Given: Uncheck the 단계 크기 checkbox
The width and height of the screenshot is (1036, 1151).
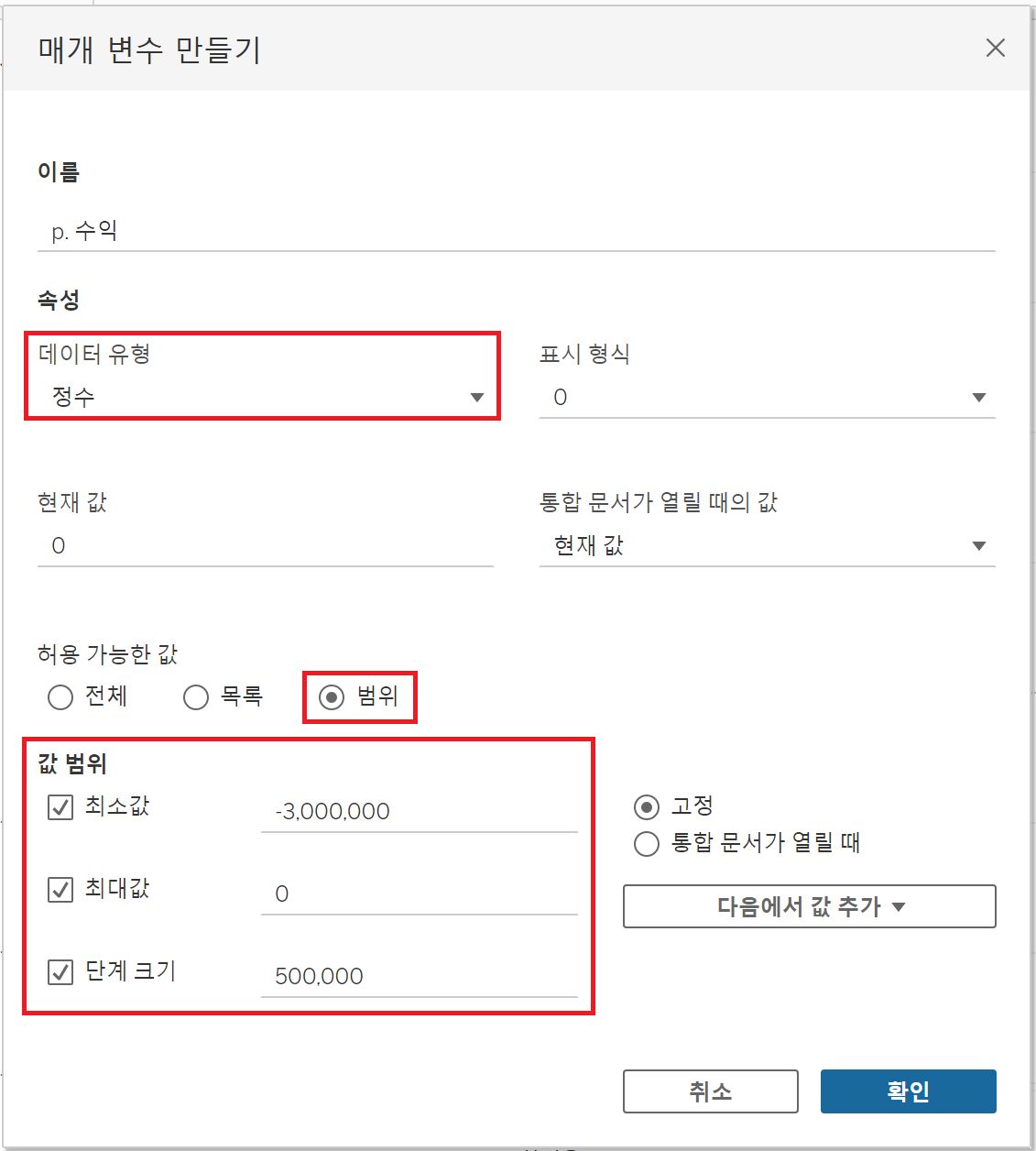Looking at the screenshot, I should pos(60,972).
